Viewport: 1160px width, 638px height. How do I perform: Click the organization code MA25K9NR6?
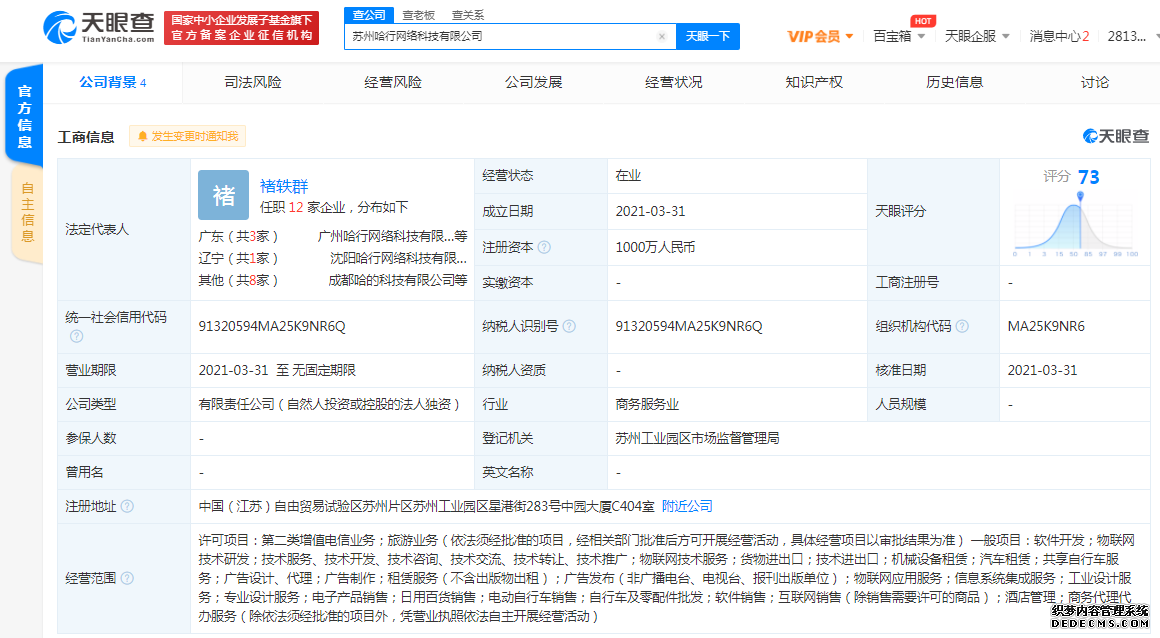[1046, 326]
